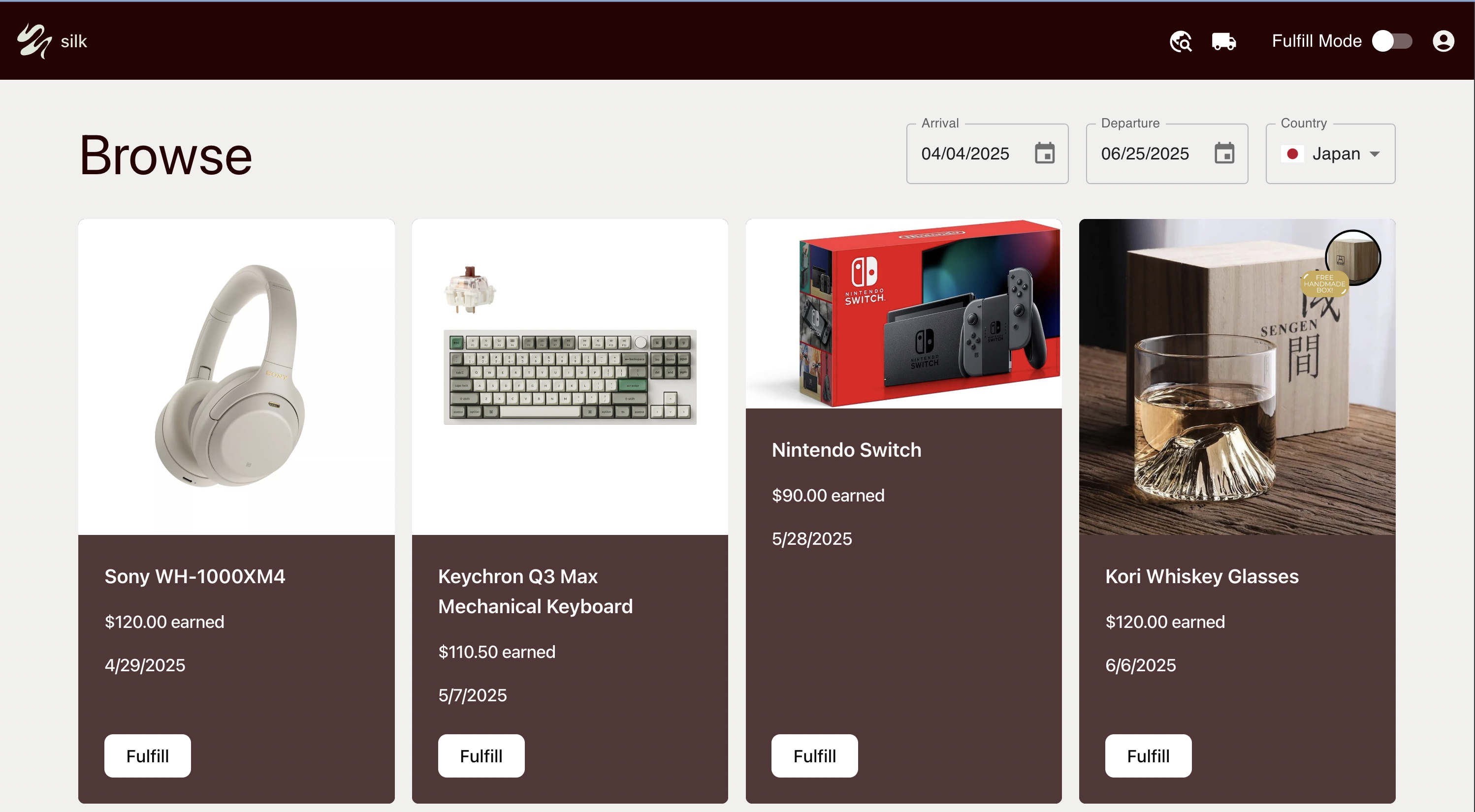
Task: Fulfill the Nintendo Switch order
Action: pos(814,755)
